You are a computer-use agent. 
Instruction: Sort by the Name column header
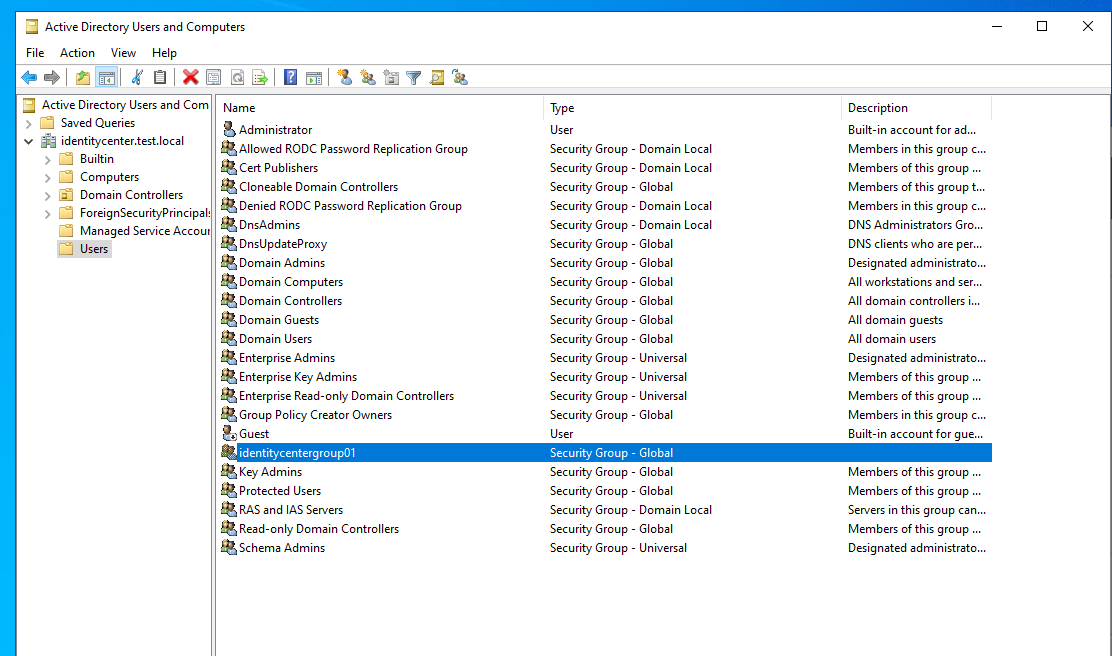[379, 108]
